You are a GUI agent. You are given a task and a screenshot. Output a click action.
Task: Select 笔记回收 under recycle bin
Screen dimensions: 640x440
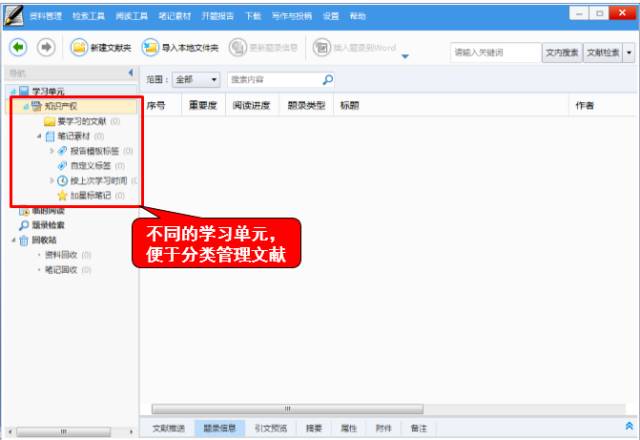(x=61, y=269)
